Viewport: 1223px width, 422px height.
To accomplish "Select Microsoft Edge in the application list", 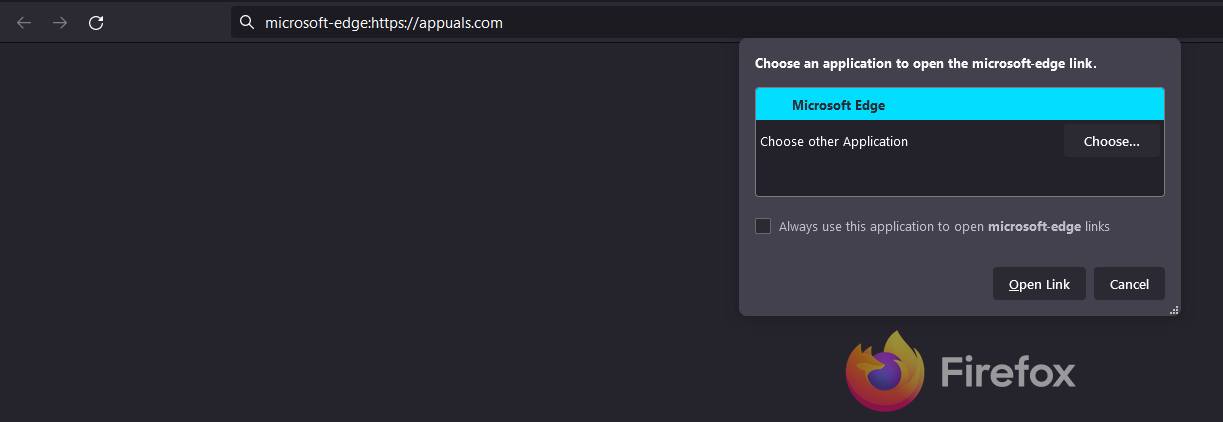I will tap(838, 105).
